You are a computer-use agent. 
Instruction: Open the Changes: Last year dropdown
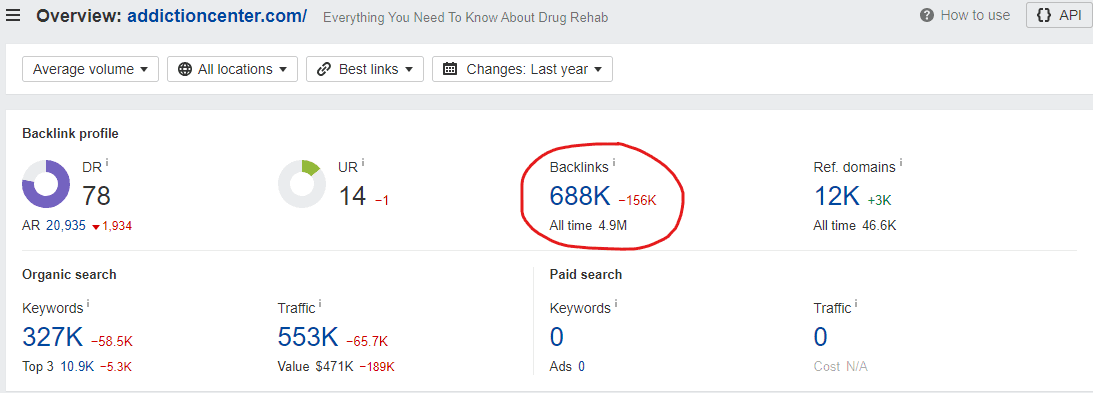pos(522,69)
